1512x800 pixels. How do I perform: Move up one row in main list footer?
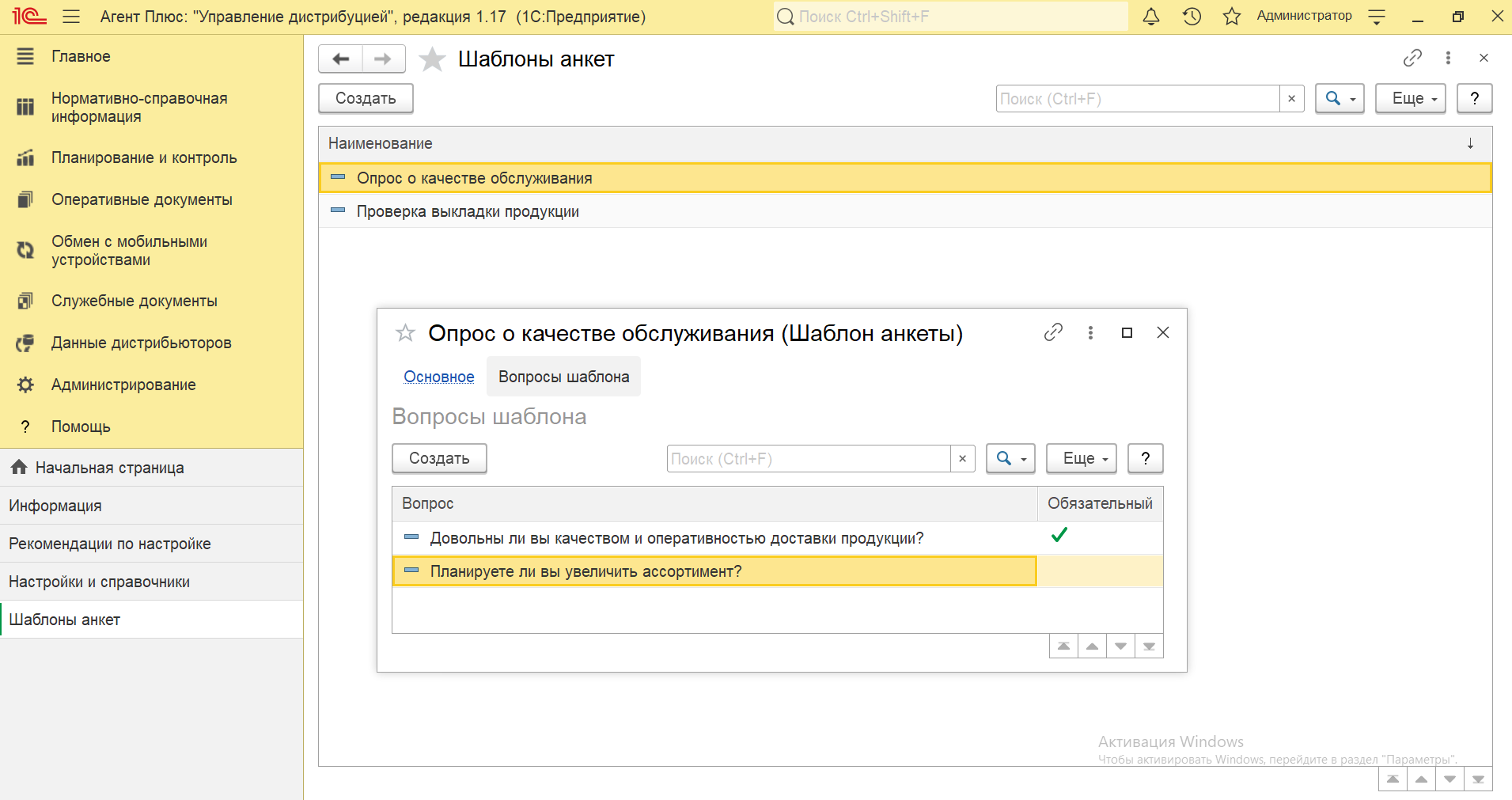[x=1421, y=779]
